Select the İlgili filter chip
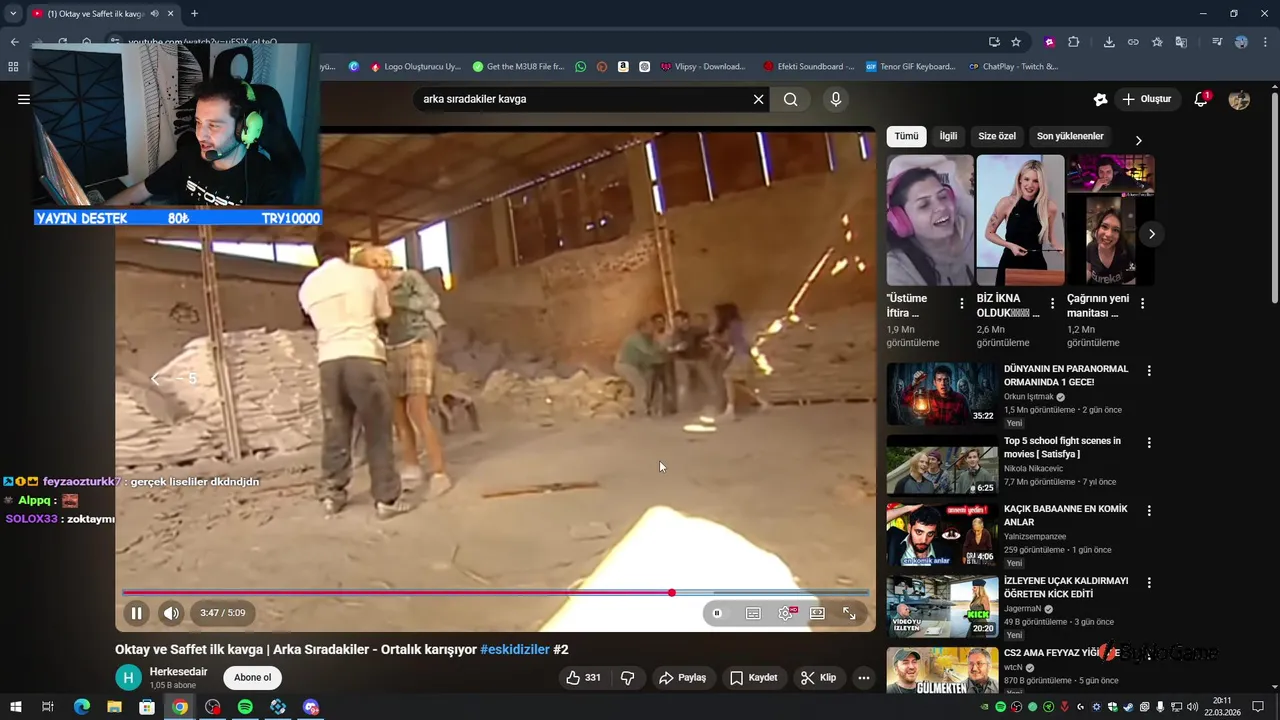This screenshot has height=720, width=1280. click(x=948, y=136)
